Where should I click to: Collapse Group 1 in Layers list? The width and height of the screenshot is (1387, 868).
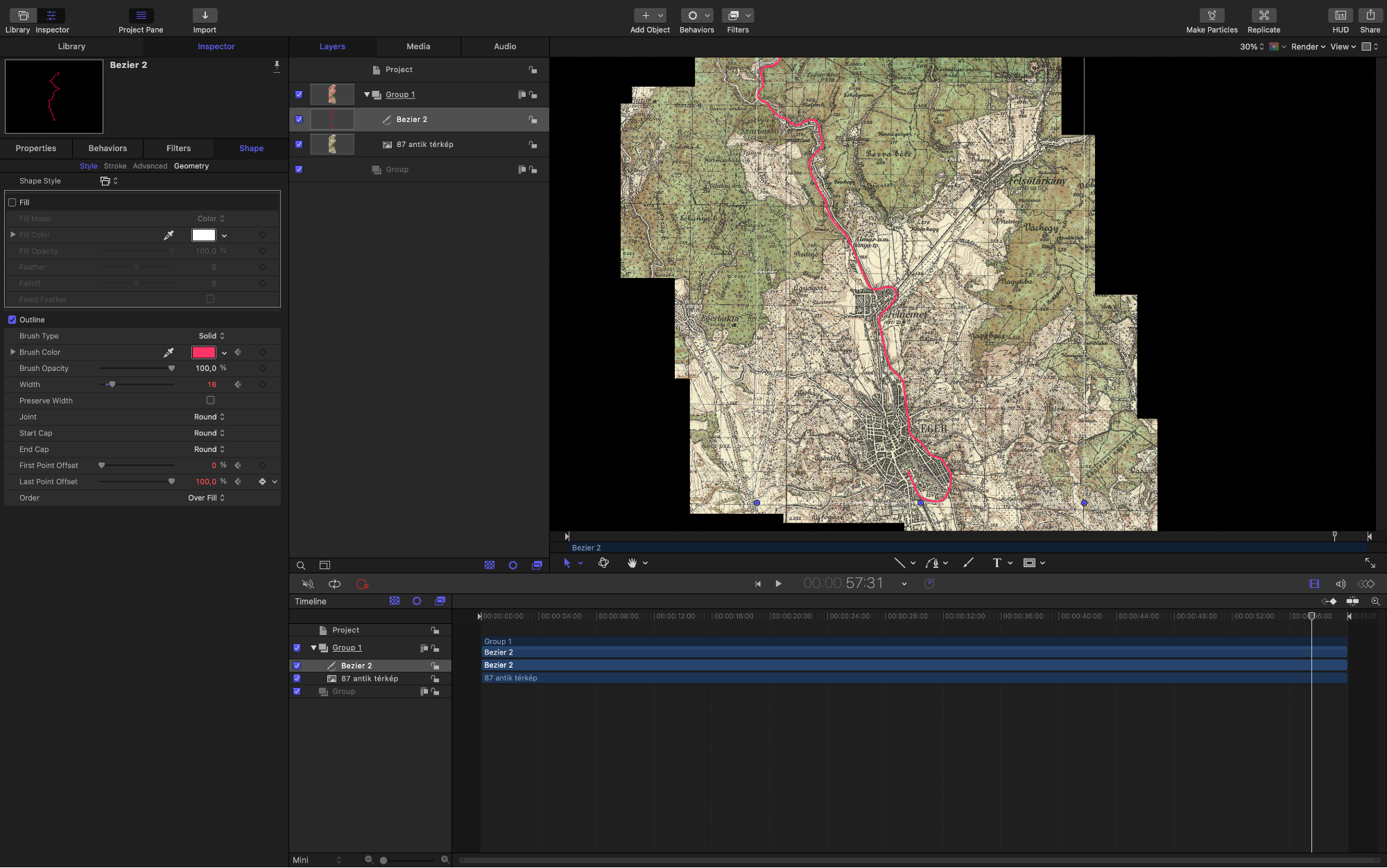pos(367,94)
